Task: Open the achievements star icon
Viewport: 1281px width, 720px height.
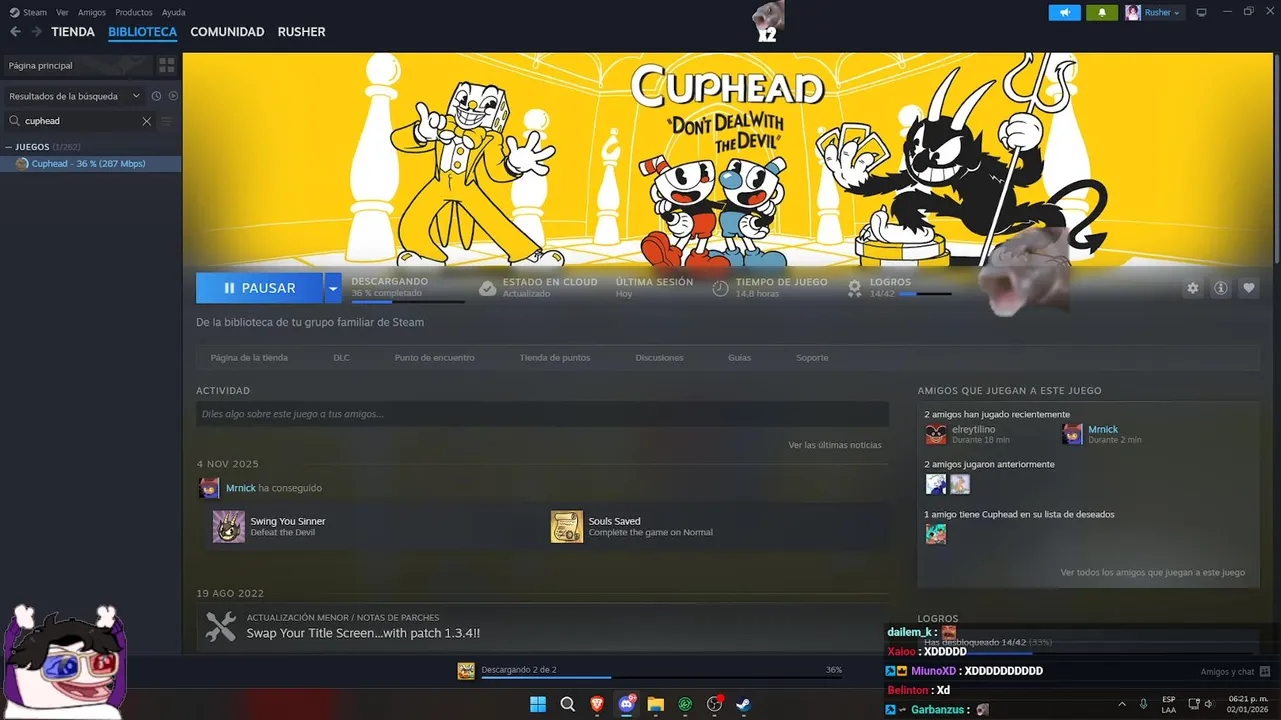Action: coord(855,288)
